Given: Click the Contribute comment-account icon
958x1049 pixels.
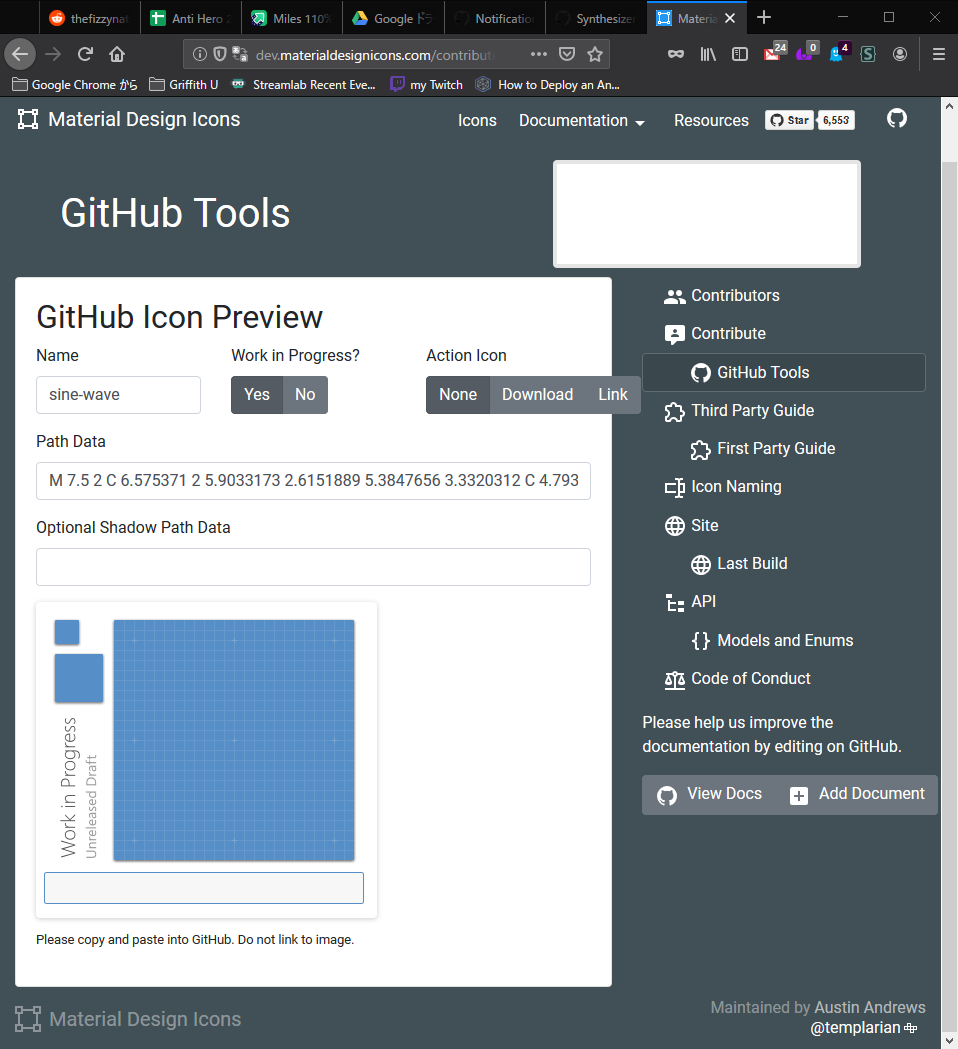Looking at the screenshot, I should coord(674,335).
